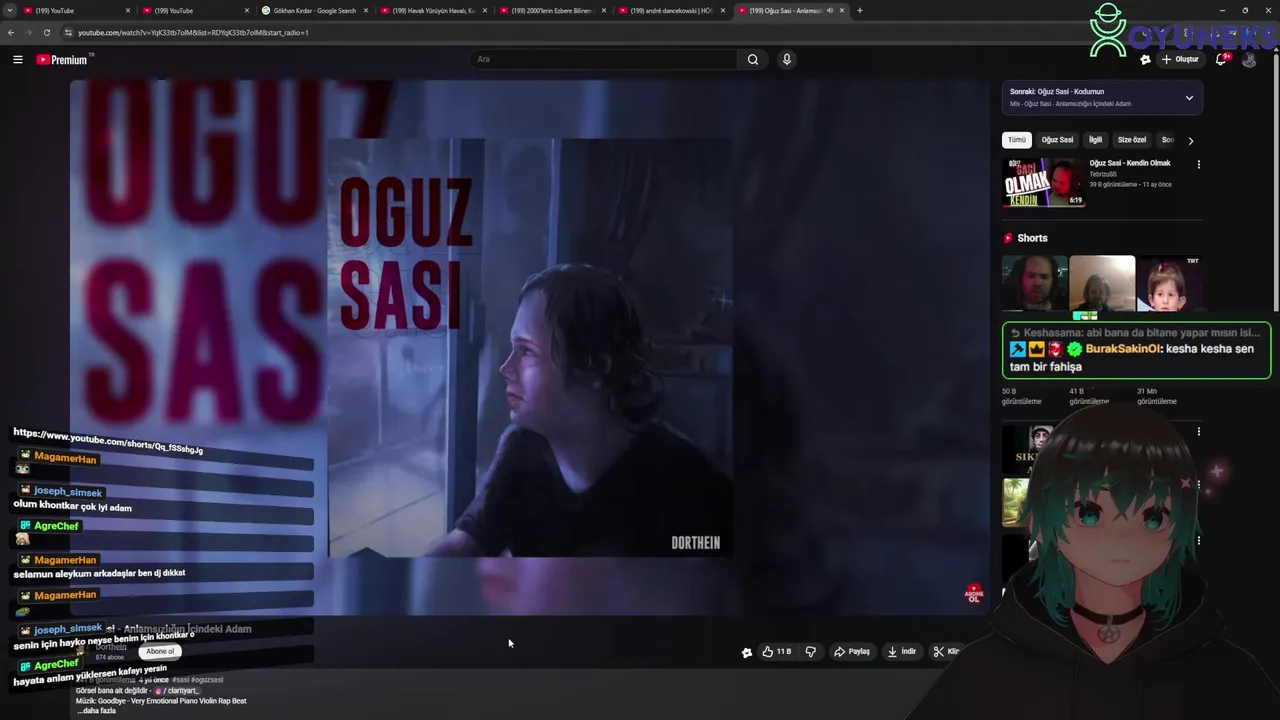Open options menu for 'Kendin Olmak' video

(x=1198, y=164)
